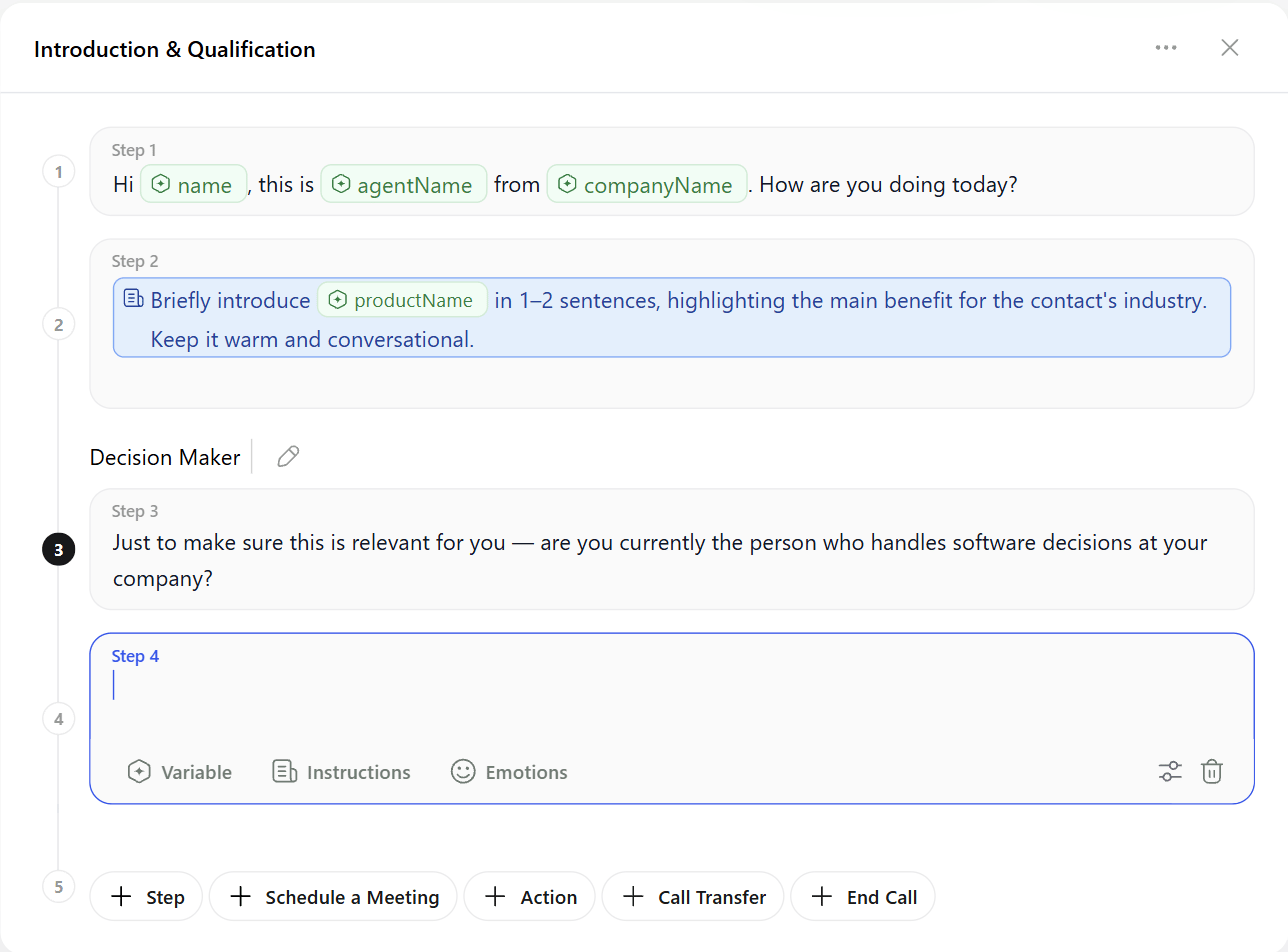Click the step number 2 circle marker
1288x952 pixels.
pyautogui.click(x=59, y=324)
